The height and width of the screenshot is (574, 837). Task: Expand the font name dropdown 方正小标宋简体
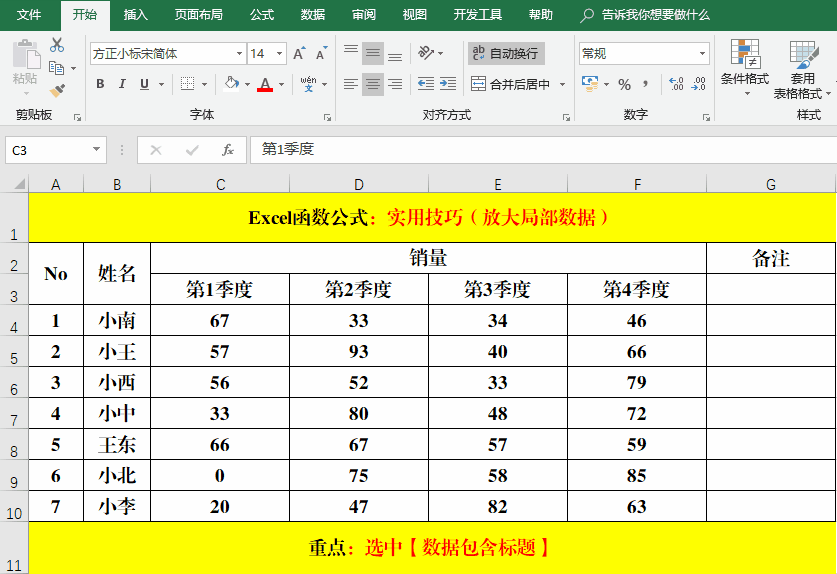click(x=239, y=54)
